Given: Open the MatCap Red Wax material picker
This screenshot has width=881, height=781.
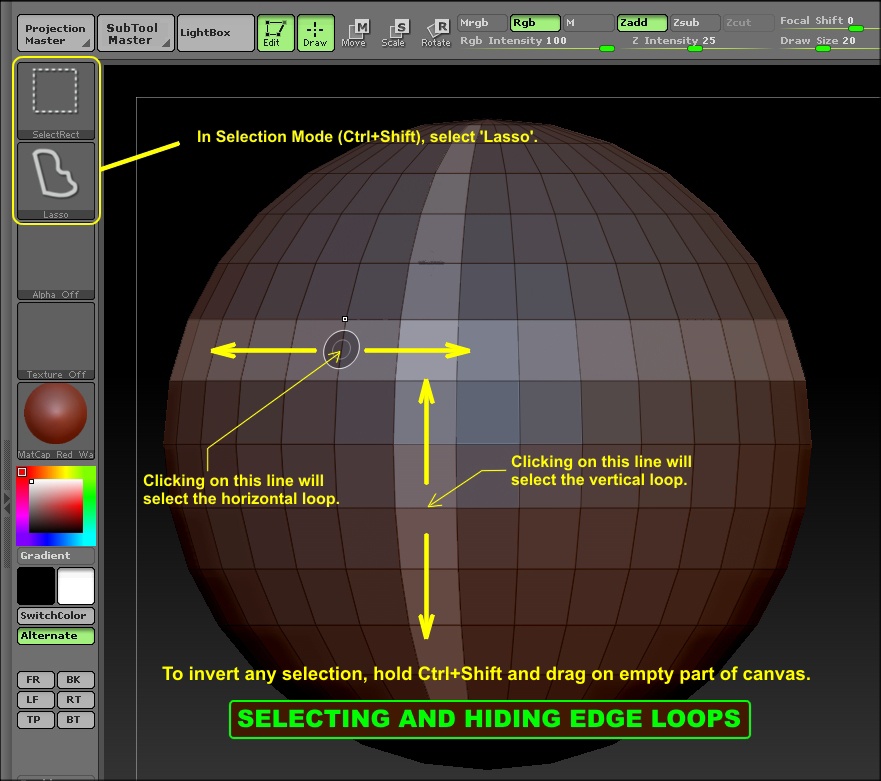Looking at the screenshot, I should (56, 421).
